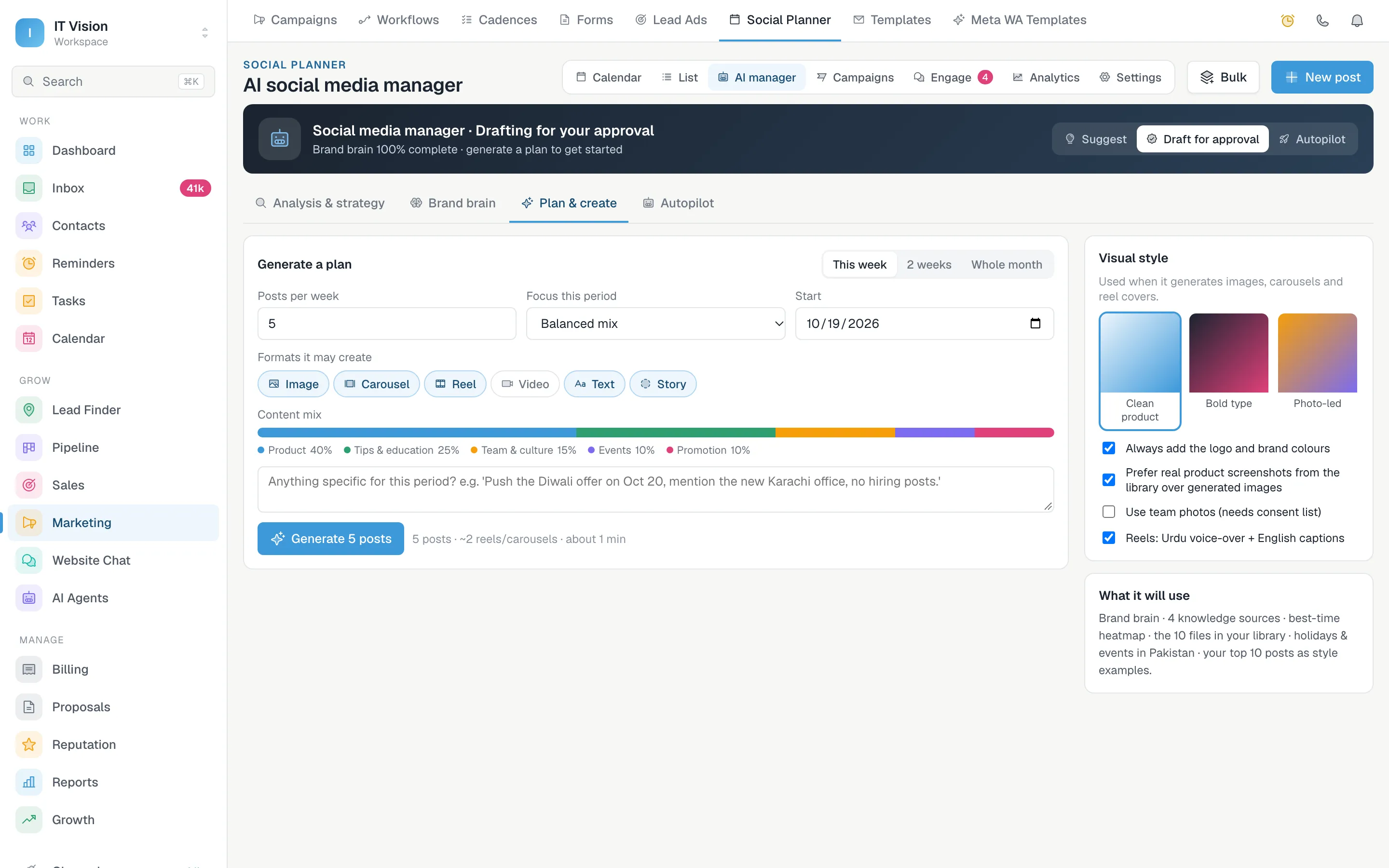The width and height of the screenshot is (1389, 868).
Task: Click the period-specific instructions text area
Action: click(655, 489)
